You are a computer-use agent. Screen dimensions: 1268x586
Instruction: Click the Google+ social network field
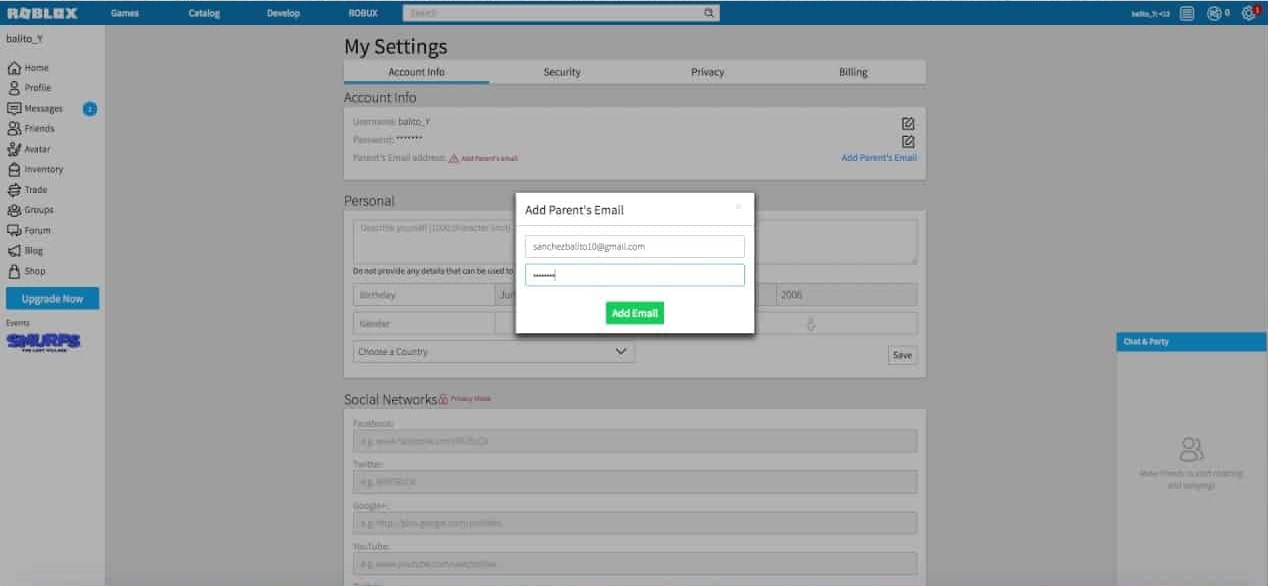click(x=634, y=523)
